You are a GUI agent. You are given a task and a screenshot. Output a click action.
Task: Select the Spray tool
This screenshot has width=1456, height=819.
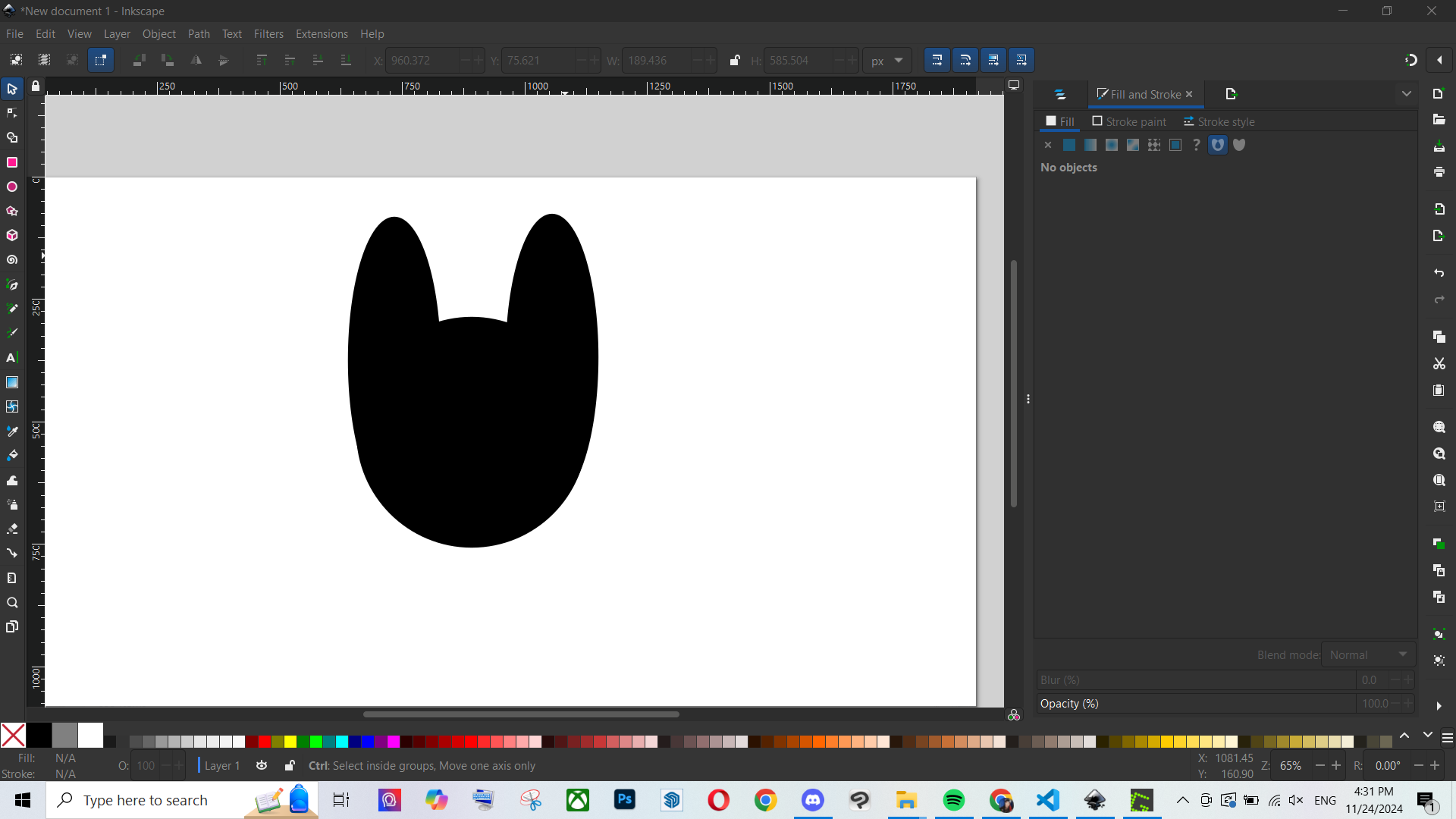click(12, 504)
